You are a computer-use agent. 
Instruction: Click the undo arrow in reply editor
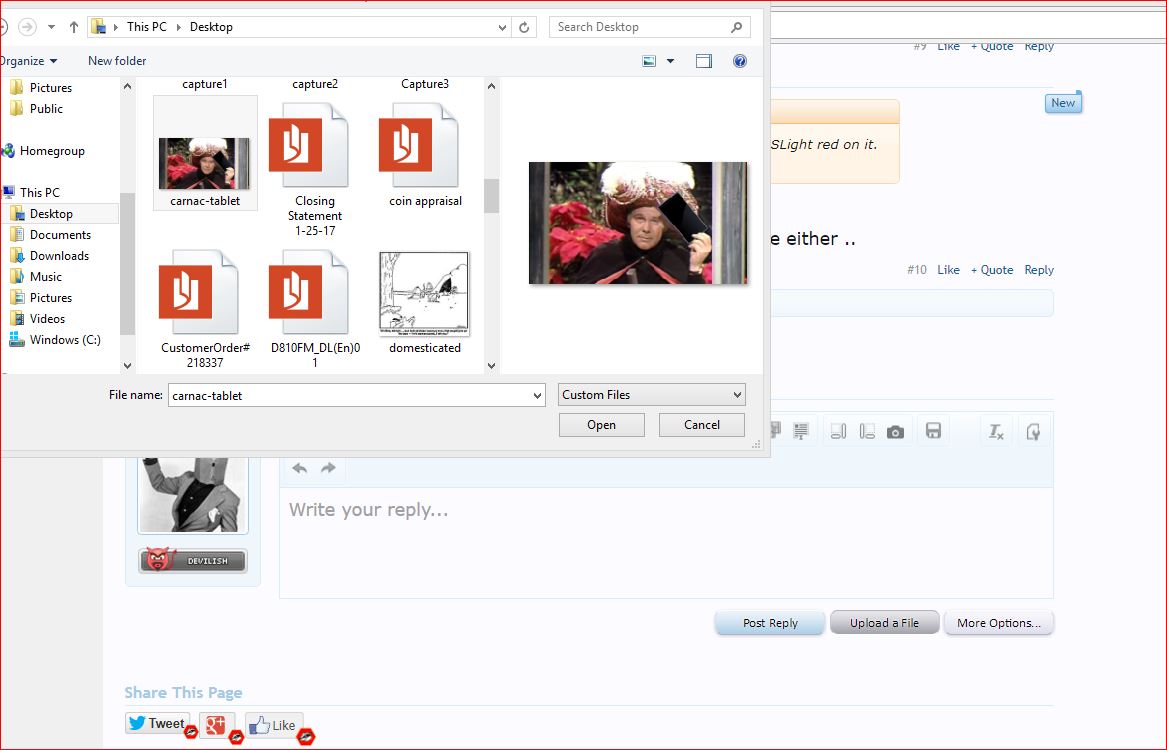click(300, 468)
